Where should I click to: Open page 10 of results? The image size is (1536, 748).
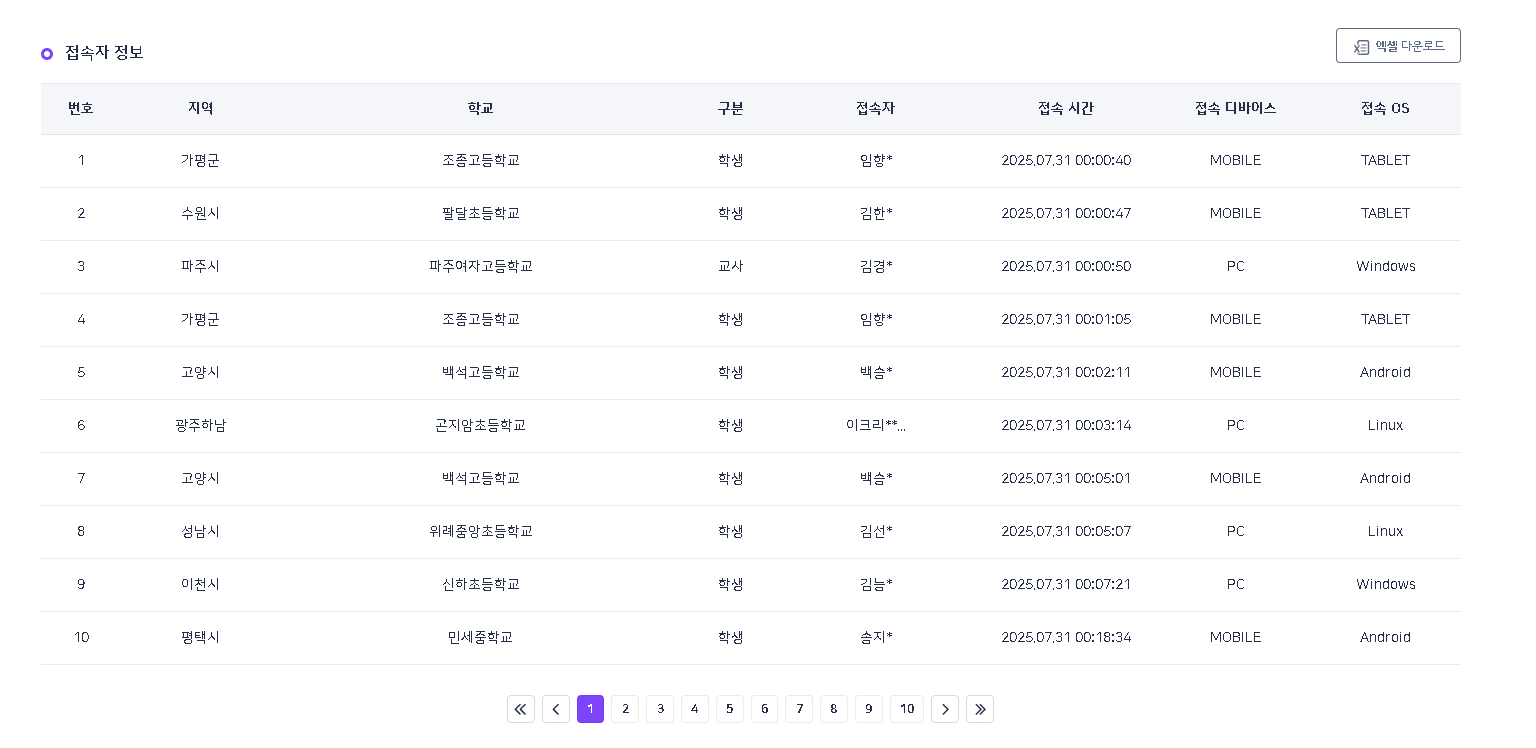click(x=906, y=709)
